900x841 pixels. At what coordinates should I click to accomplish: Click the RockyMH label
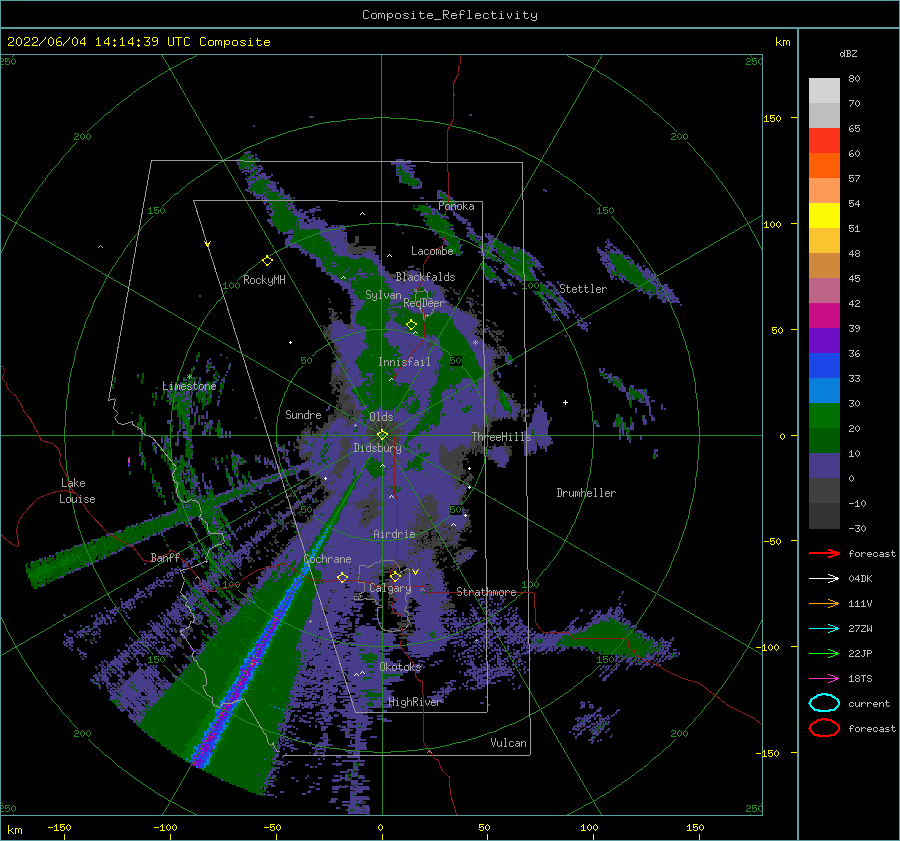[x=264, y=280]
